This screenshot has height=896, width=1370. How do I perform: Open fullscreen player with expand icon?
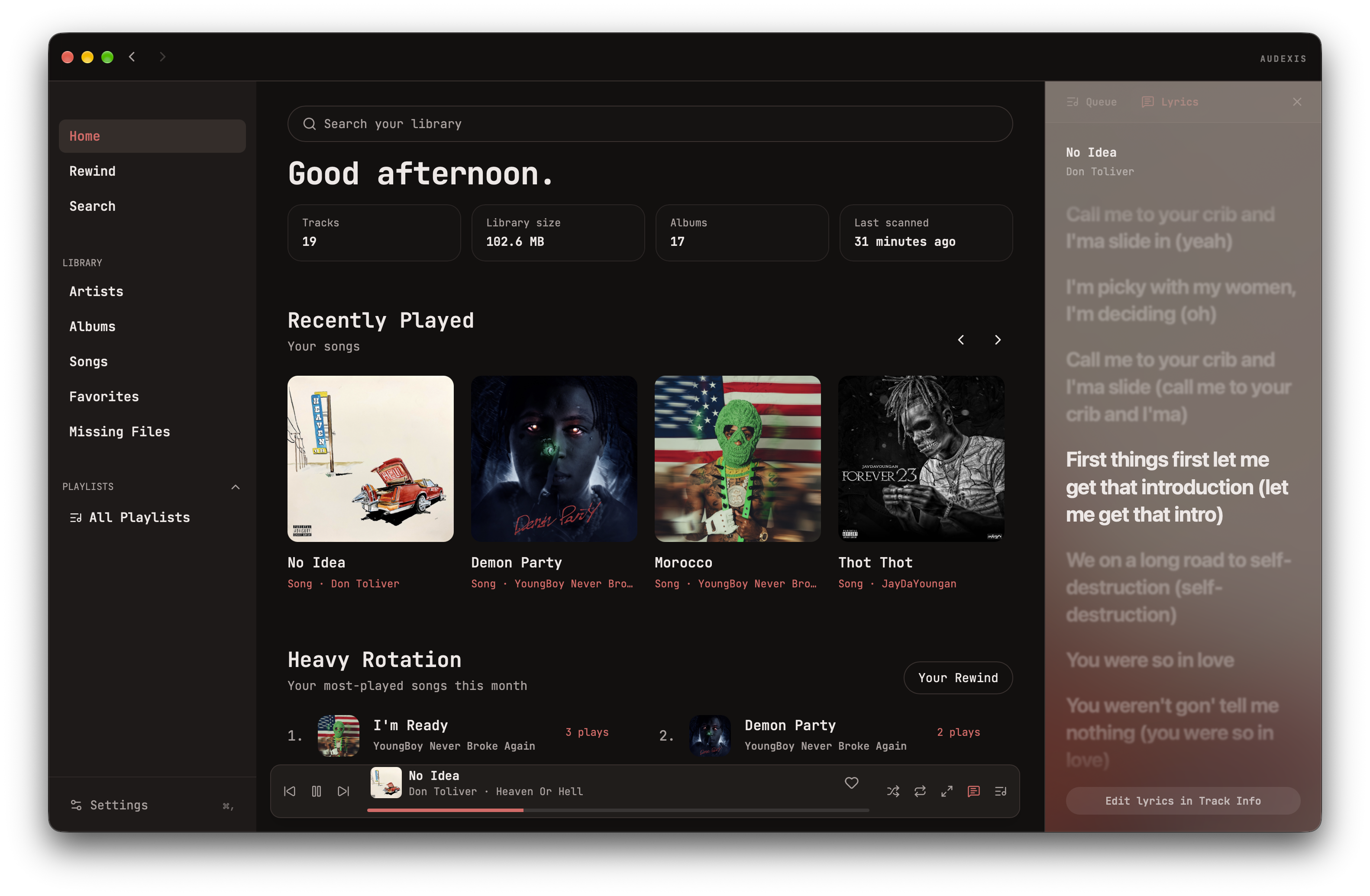click(x=947, y=791)
